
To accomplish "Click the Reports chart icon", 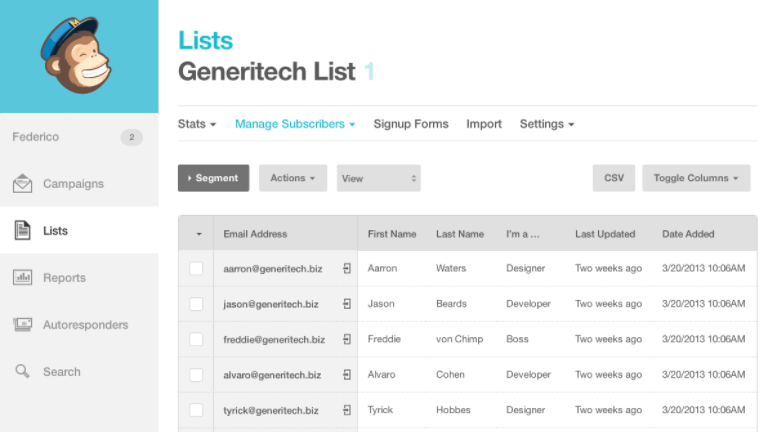I will (22, 278).
